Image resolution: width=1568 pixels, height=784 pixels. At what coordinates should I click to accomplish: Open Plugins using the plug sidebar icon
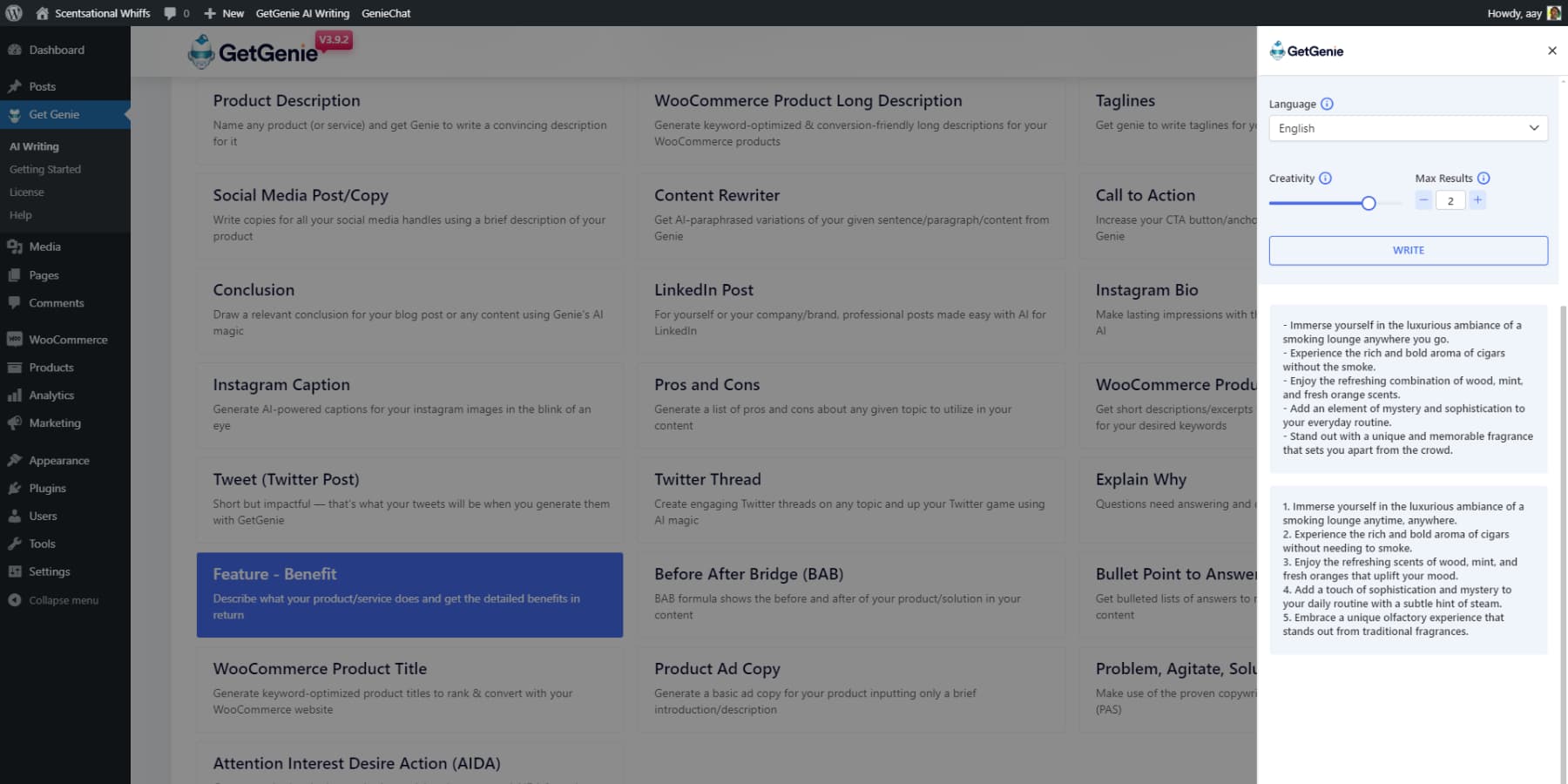coord(15,488)
